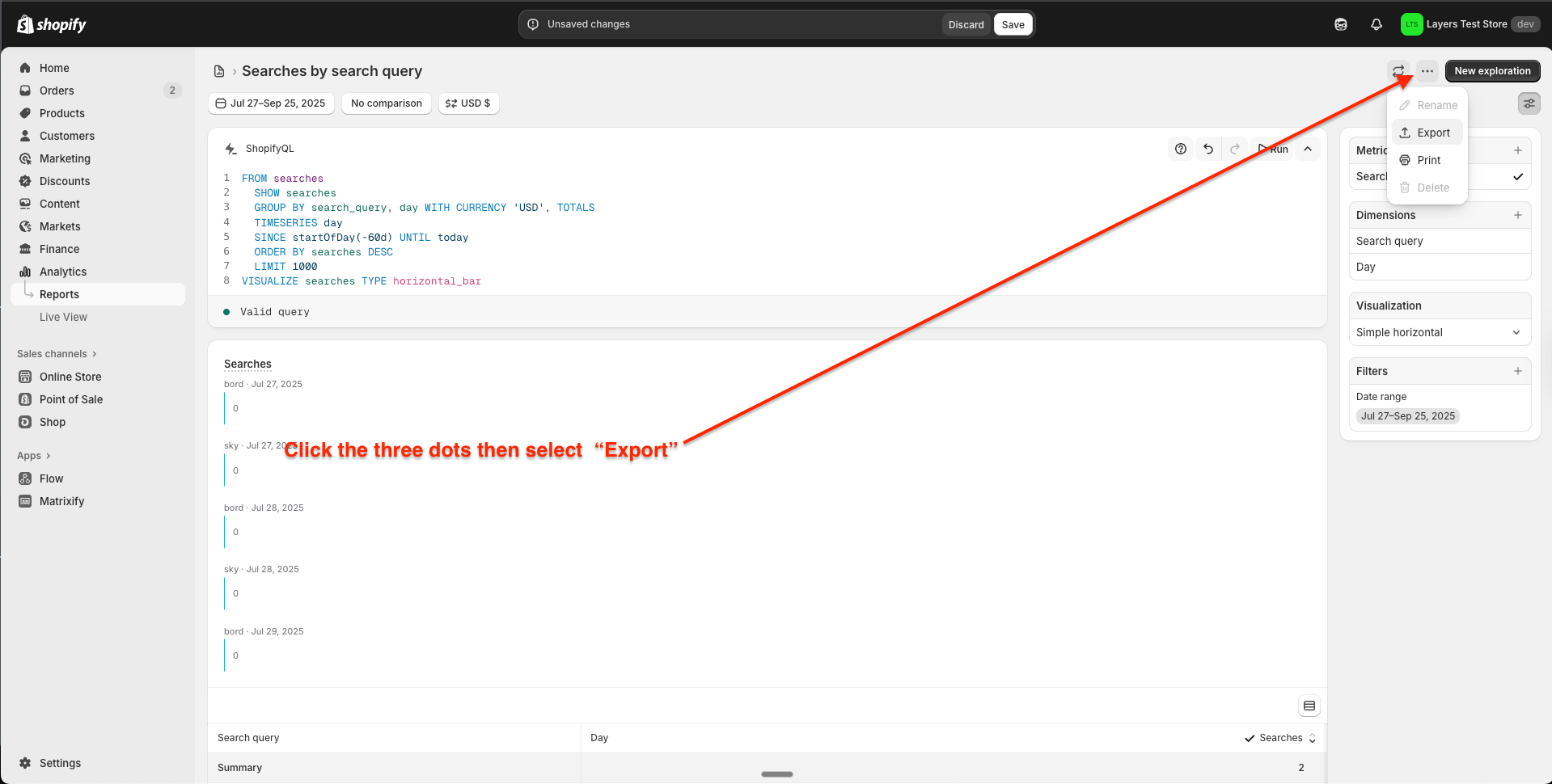Click the New exploration button

click(1491, 71)
